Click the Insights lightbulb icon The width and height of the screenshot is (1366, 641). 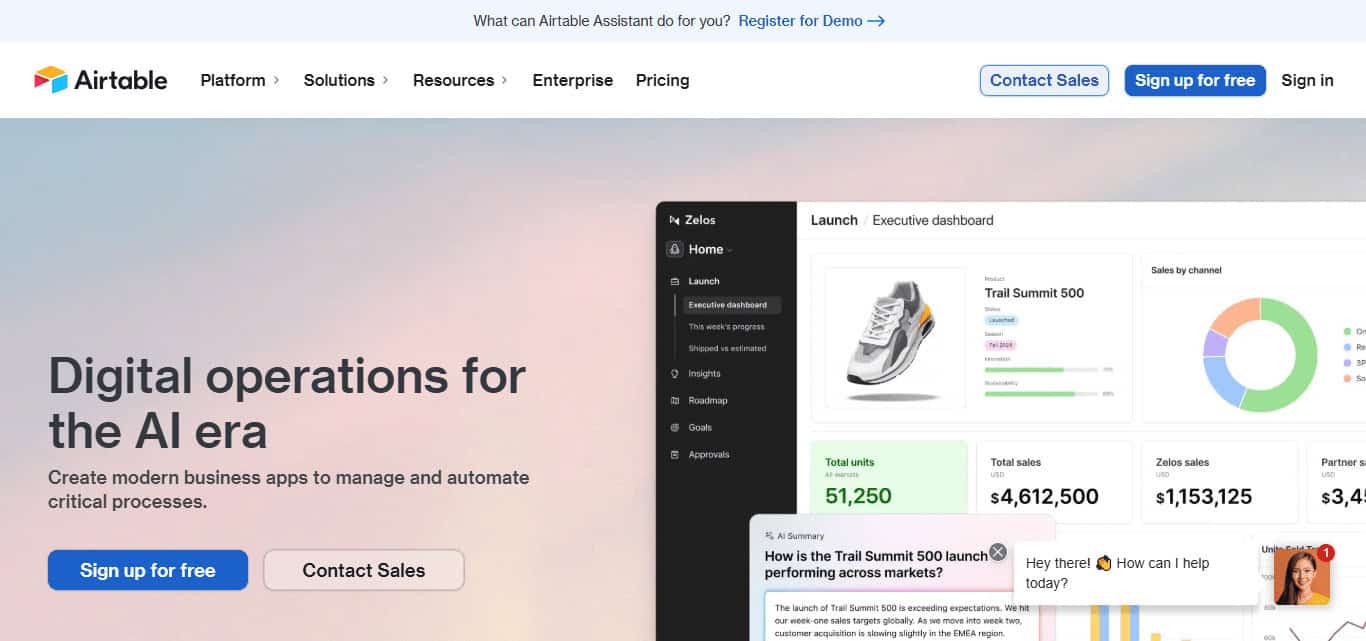click(675, 374)
